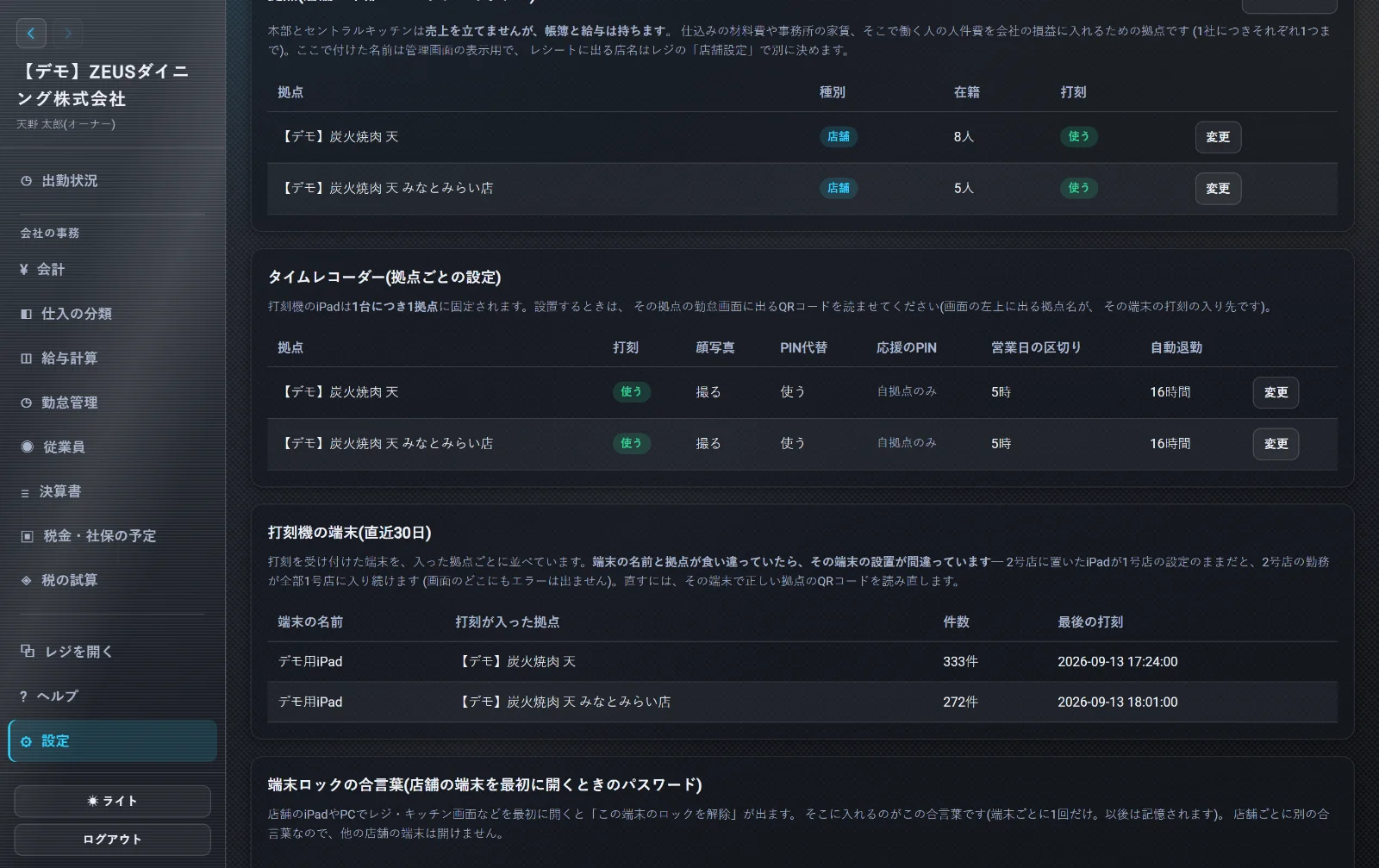Click the gear icon beside 設定
This screenshot has width=1379, height=868.
tap(26, 741)
